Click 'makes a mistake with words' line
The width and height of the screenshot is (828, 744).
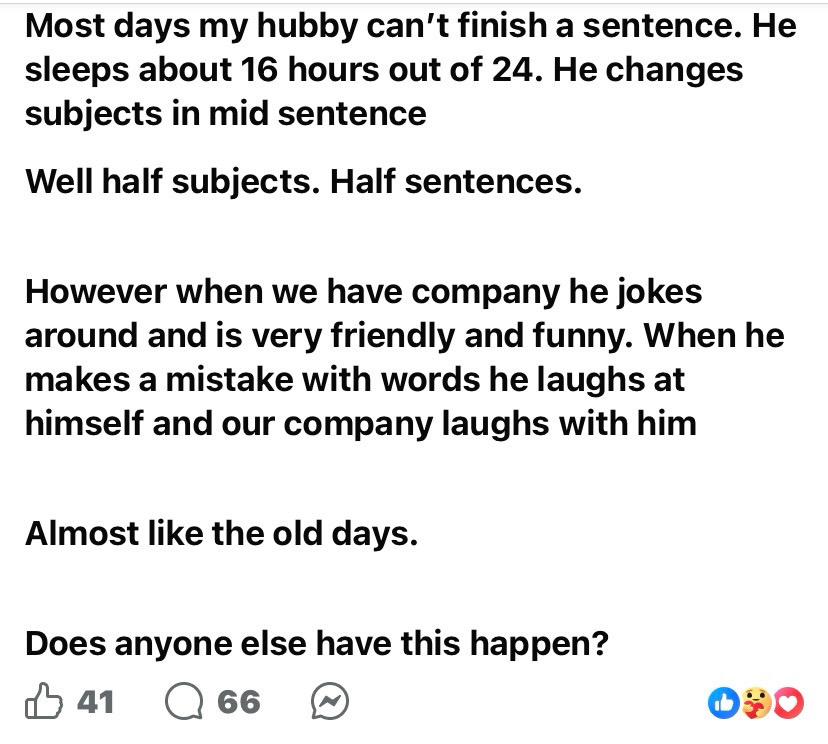[355, 379]
